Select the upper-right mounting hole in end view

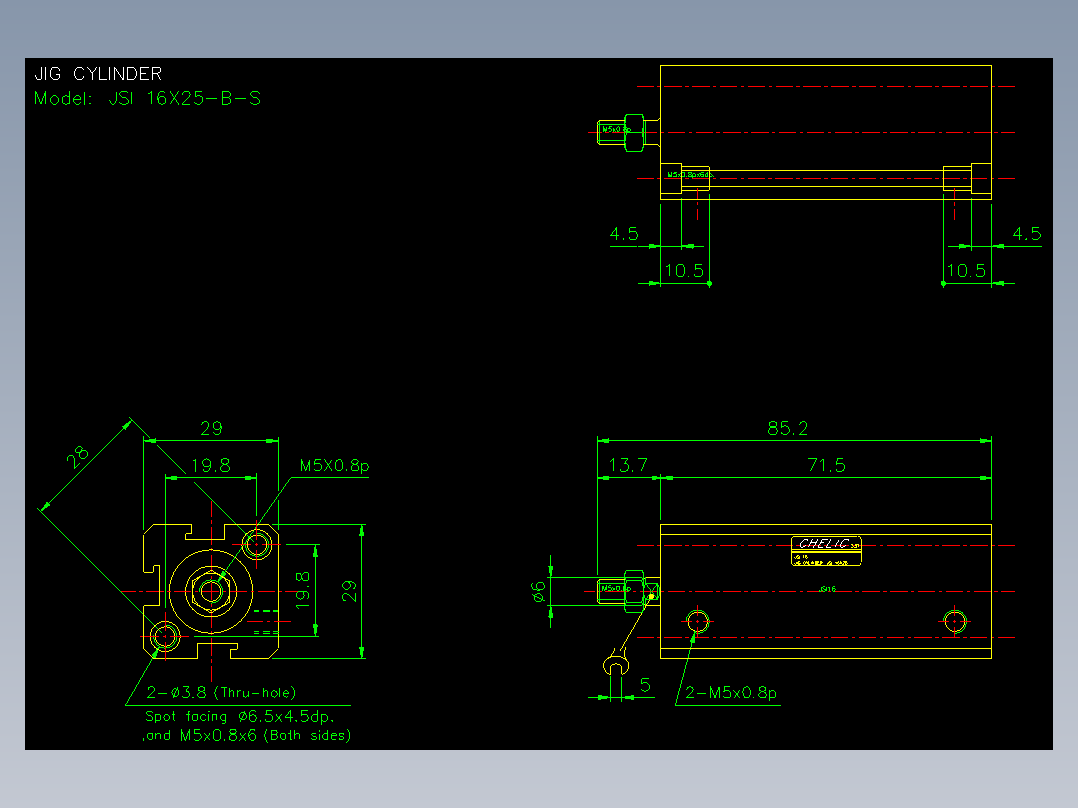point(257,545)
